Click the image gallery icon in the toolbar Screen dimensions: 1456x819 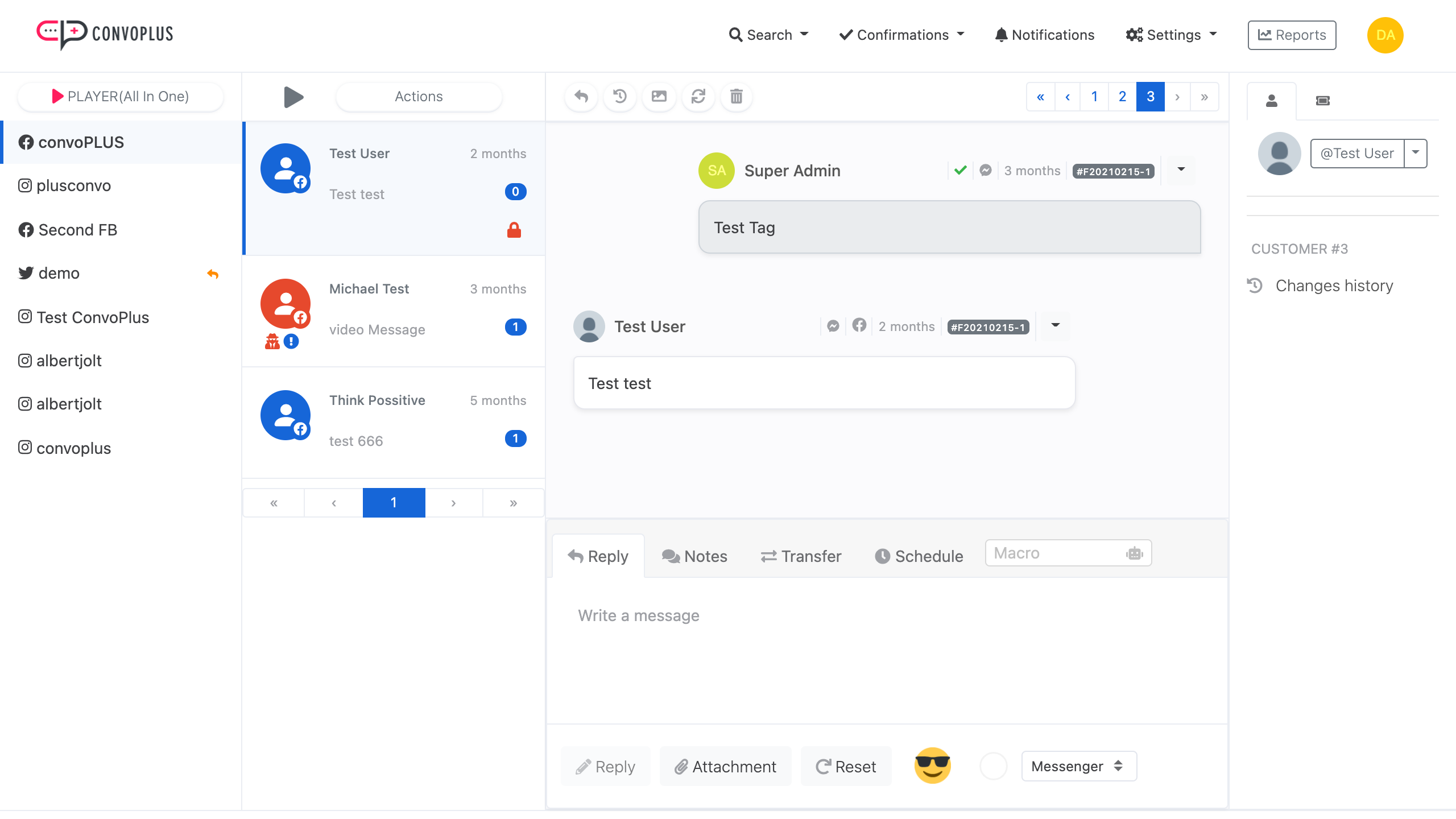(x=659, y=97)
